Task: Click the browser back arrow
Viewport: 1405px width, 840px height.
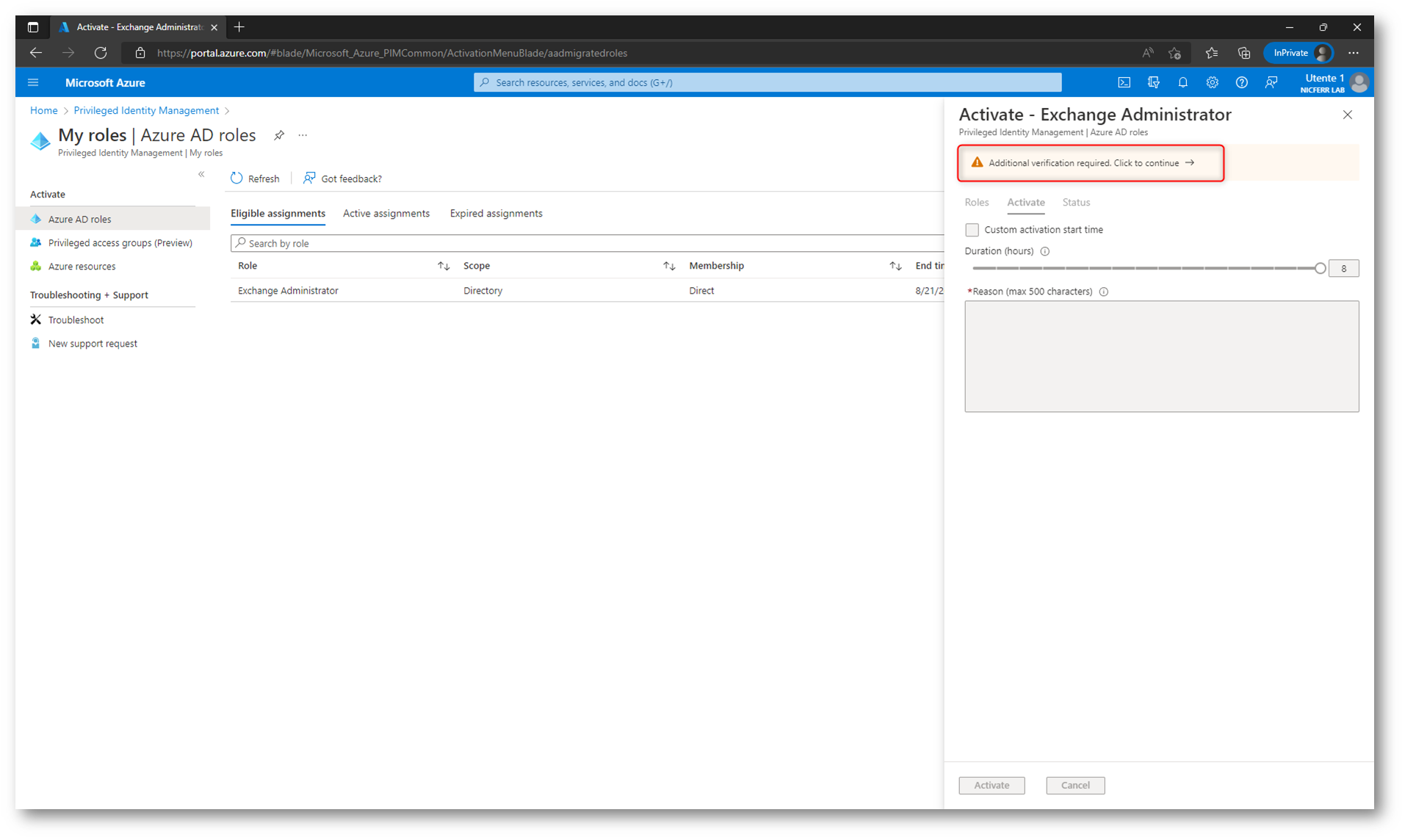Action: [36, 53]
